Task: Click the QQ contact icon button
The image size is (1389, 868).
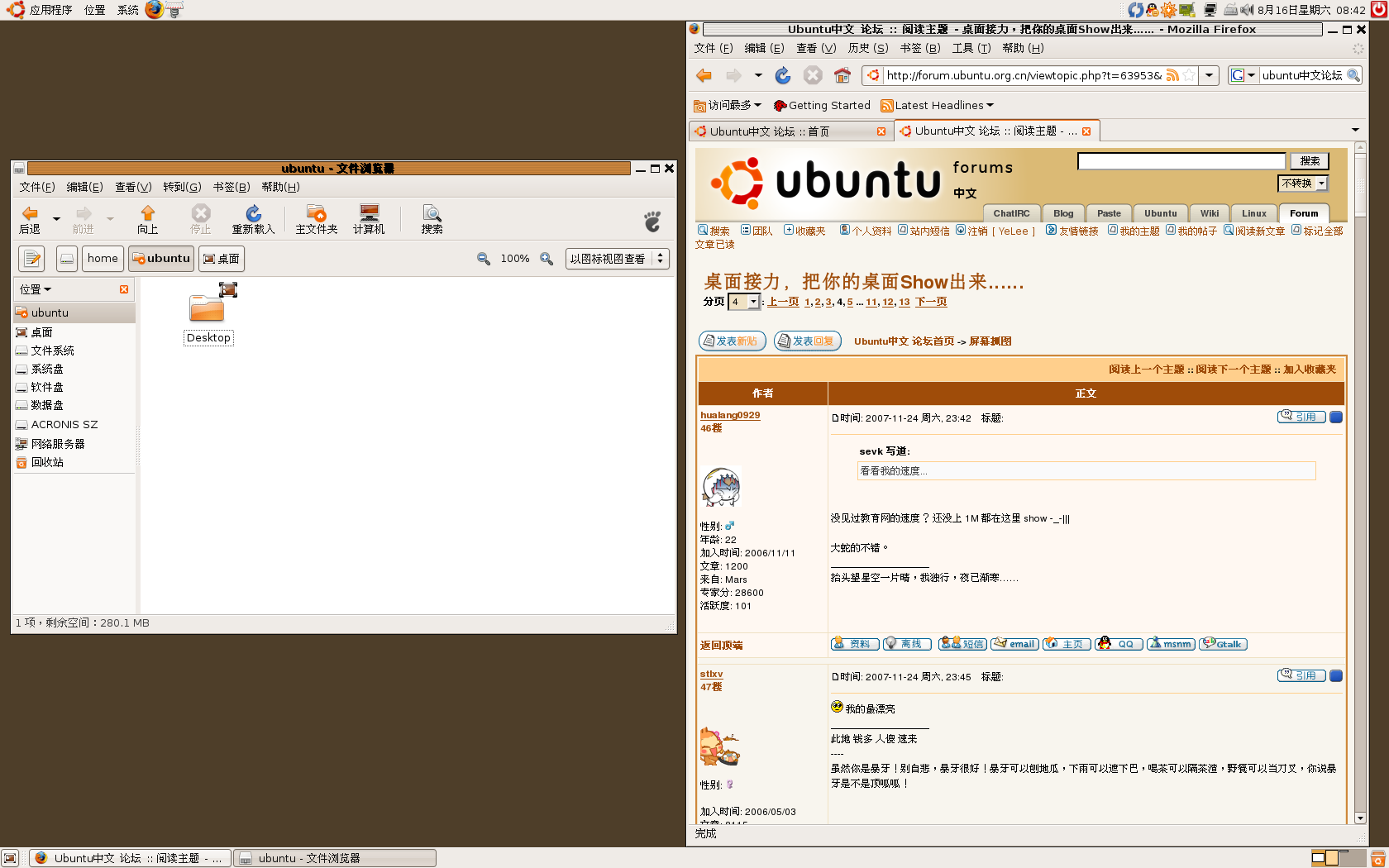Action: coord(1119,644)
